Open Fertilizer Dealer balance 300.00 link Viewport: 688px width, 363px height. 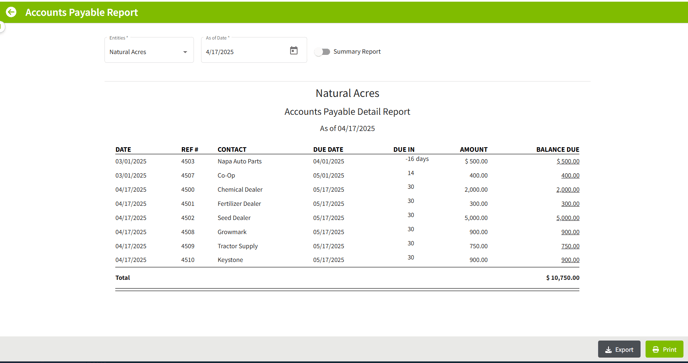point(570,204)
